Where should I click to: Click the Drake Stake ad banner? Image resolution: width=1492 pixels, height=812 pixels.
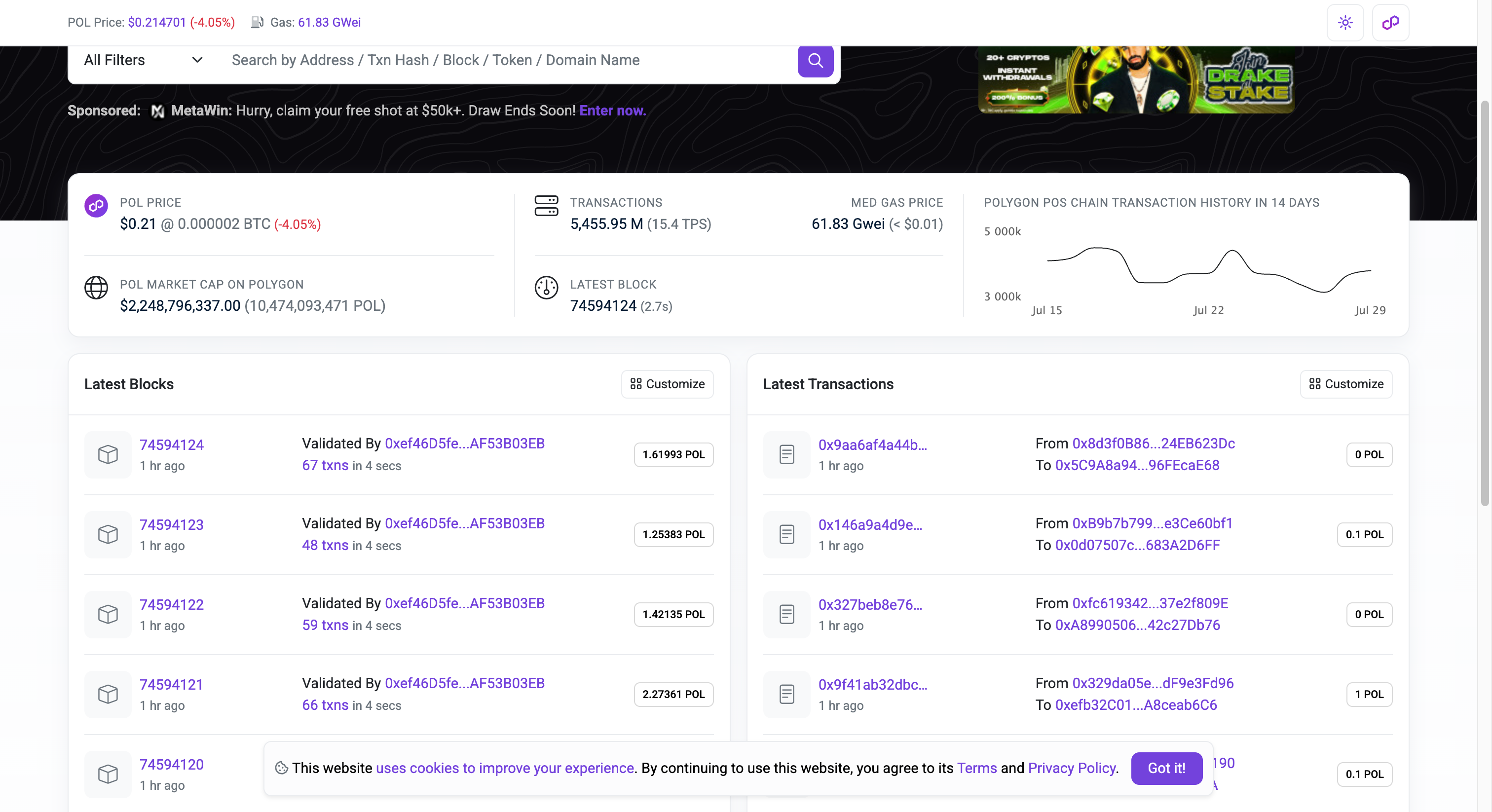(1136, 80)
